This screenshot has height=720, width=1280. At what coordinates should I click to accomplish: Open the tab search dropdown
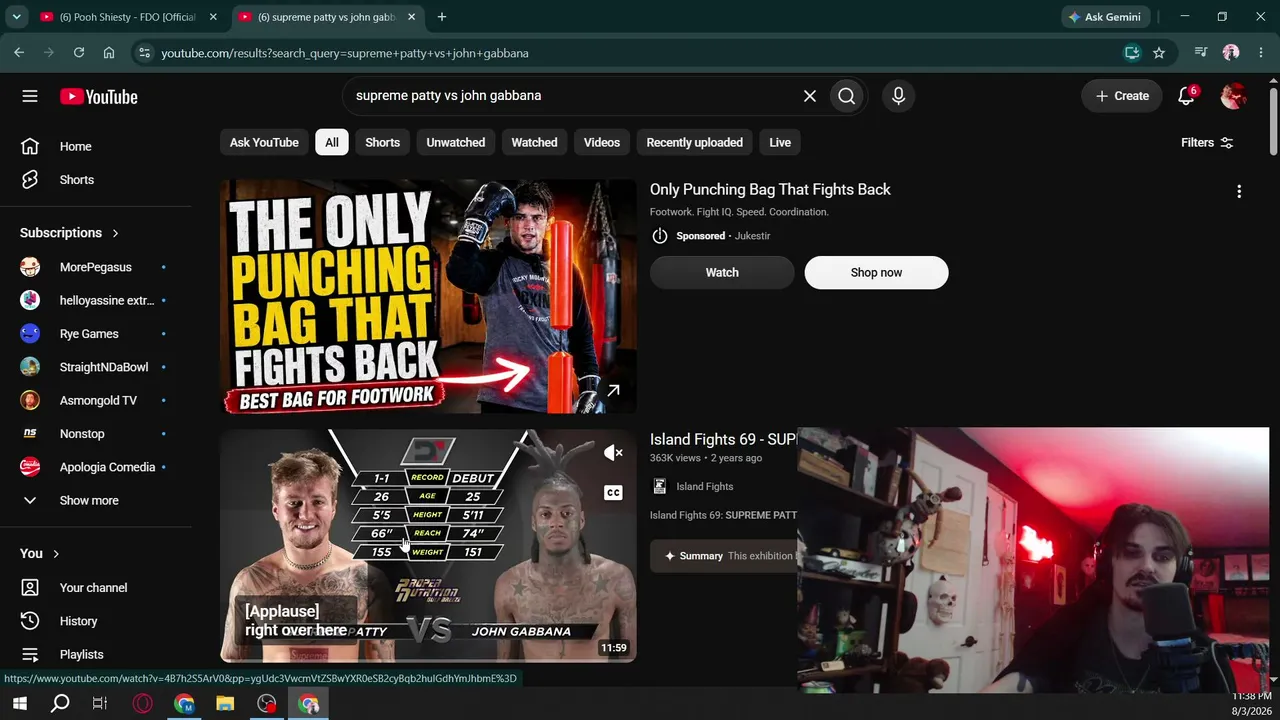click(x=16, y=17)
